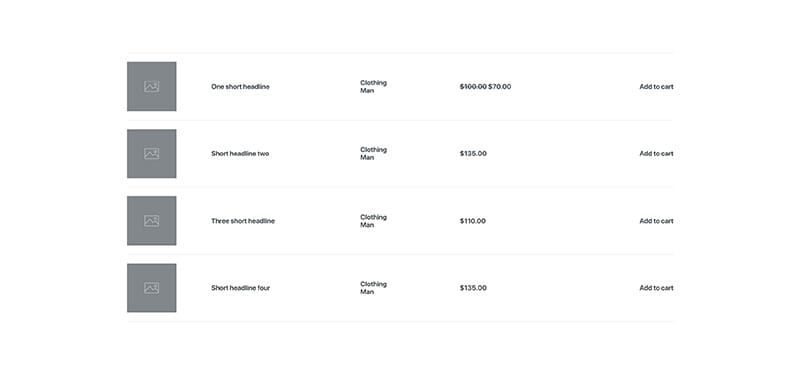Click the struck-through $100.00 original price
The image size is (800, 374).
click(x=473, y=87)
